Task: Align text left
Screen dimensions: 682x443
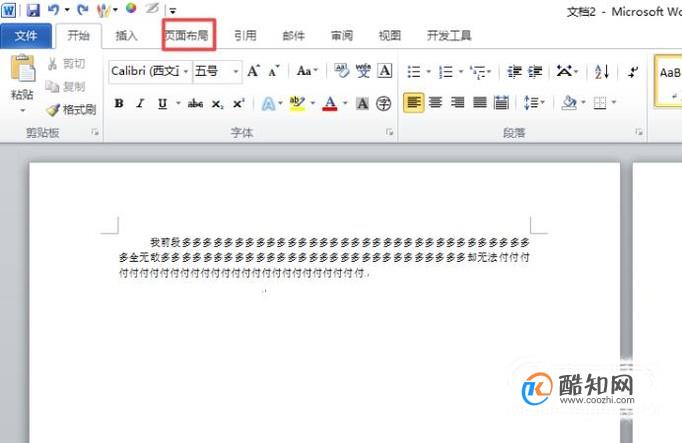Action: tap(414, 103)
